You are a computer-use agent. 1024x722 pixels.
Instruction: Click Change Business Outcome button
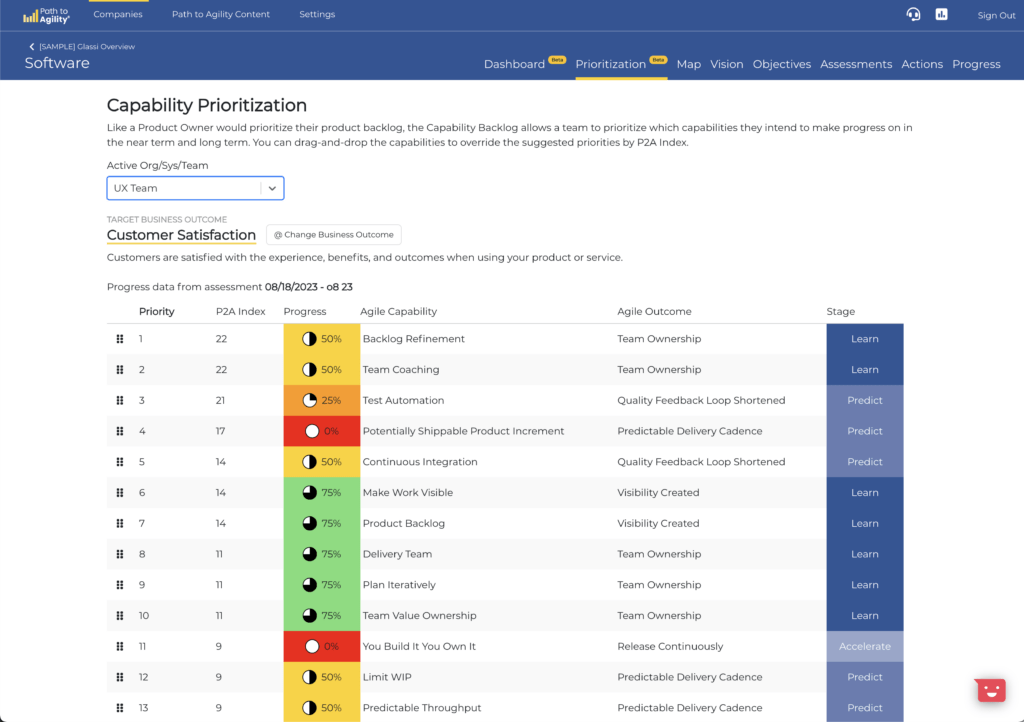(334, 234)
